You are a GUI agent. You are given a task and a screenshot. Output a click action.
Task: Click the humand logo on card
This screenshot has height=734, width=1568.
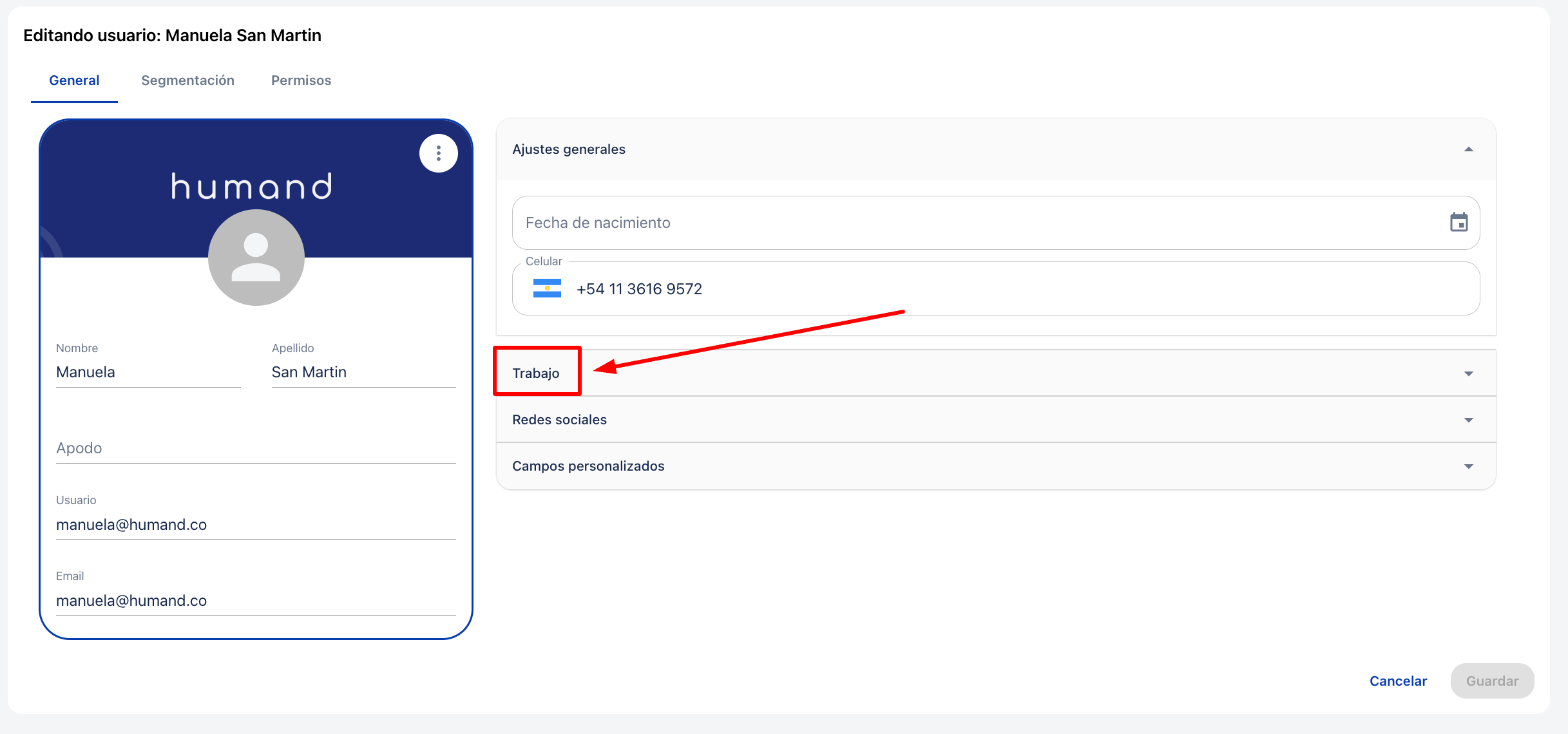[252, 187]
